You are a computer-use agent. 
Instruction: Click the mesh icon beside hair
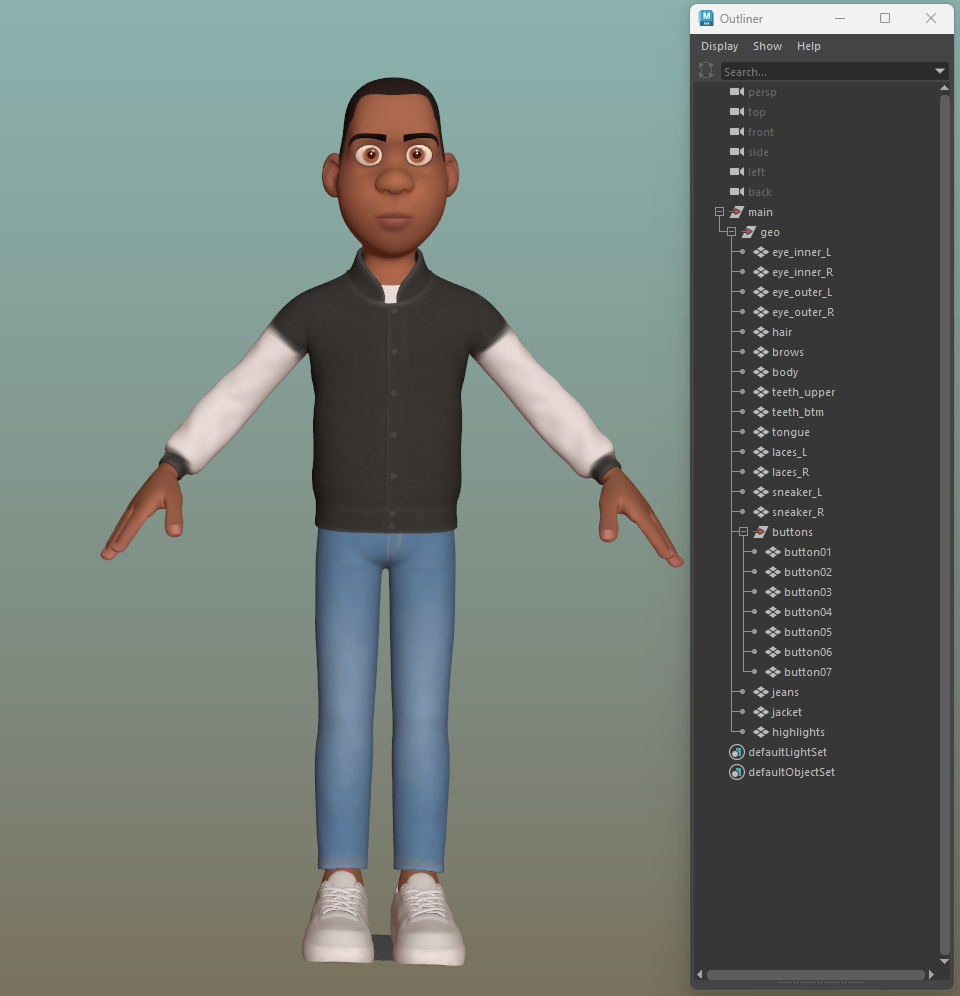point(761,332)
